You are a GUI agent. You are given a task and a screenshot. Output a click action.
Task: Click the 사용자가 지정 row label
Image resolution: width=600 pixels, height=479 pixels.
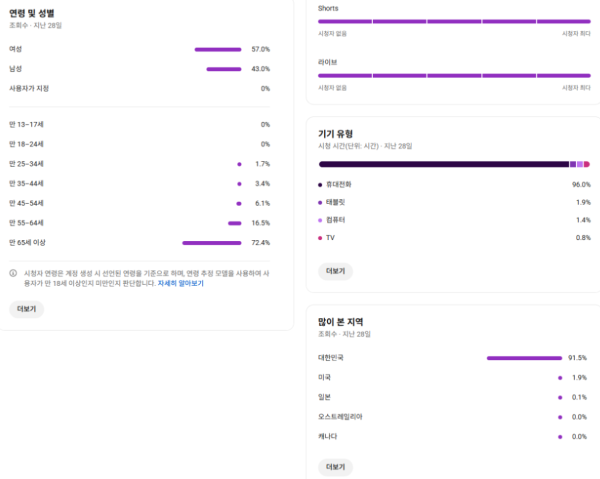[29, 88]
